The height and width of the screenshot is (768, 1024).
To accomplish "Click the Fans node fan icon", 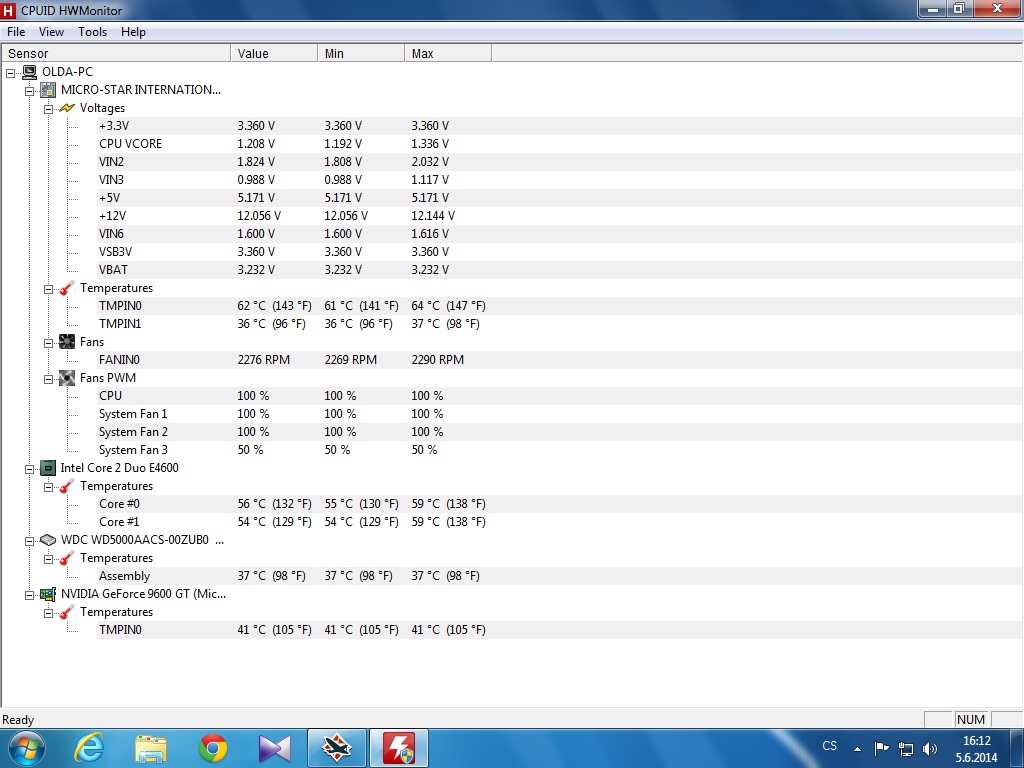I will pos(67,342).
